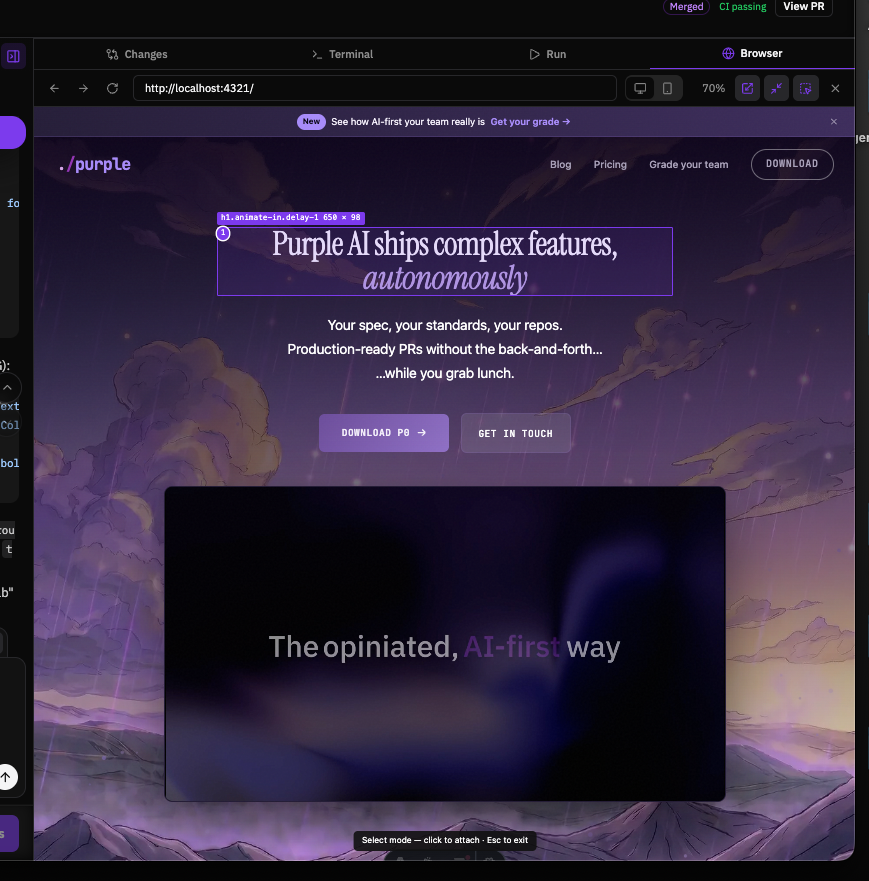
Task: Open the Pricing nav link
Action: 610,164
